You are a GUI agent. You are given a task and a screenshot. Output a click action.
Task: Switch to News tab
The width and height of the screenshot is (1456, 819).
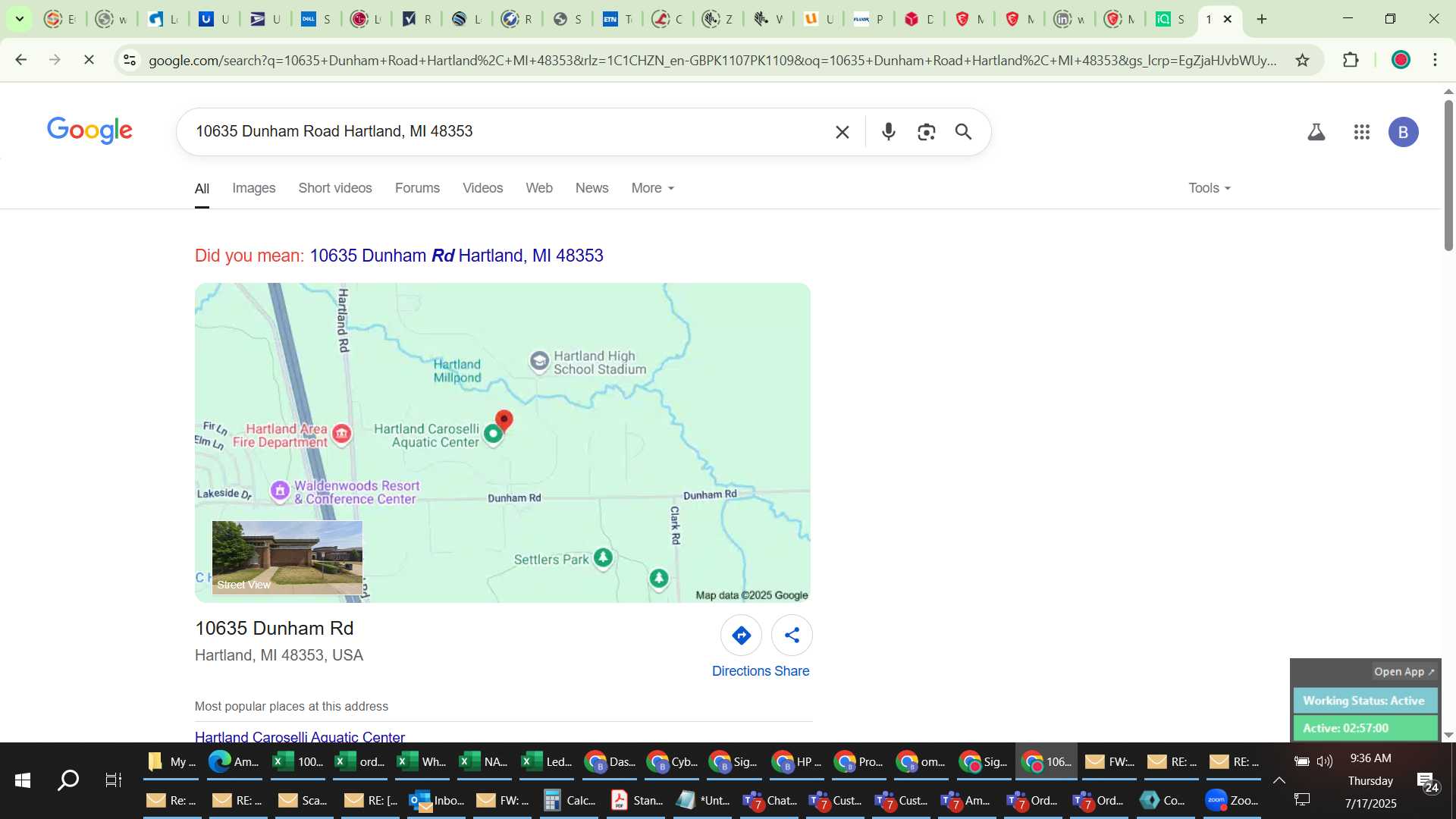(591, 188)
